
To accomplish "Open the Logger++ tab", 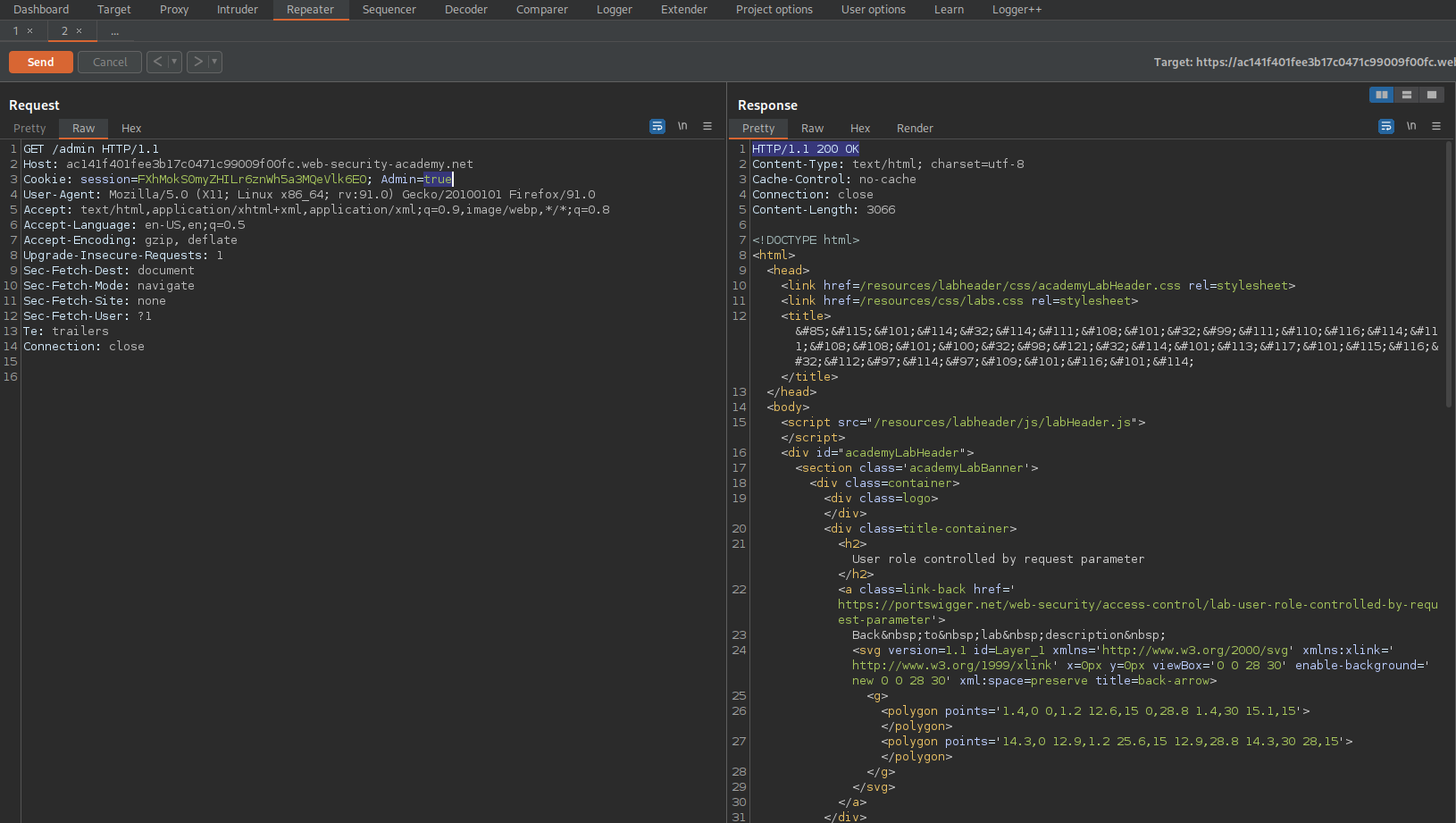I will pos(1017,10).
